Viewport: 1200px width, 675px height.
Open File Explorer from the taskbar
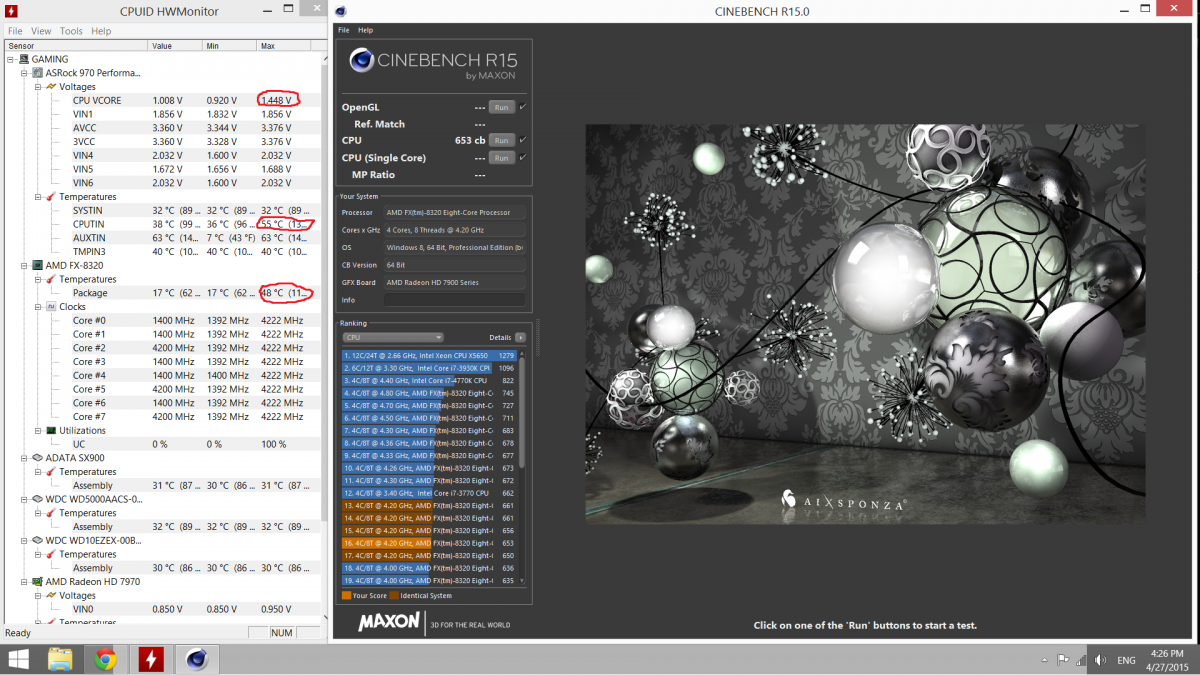(60, 659)
